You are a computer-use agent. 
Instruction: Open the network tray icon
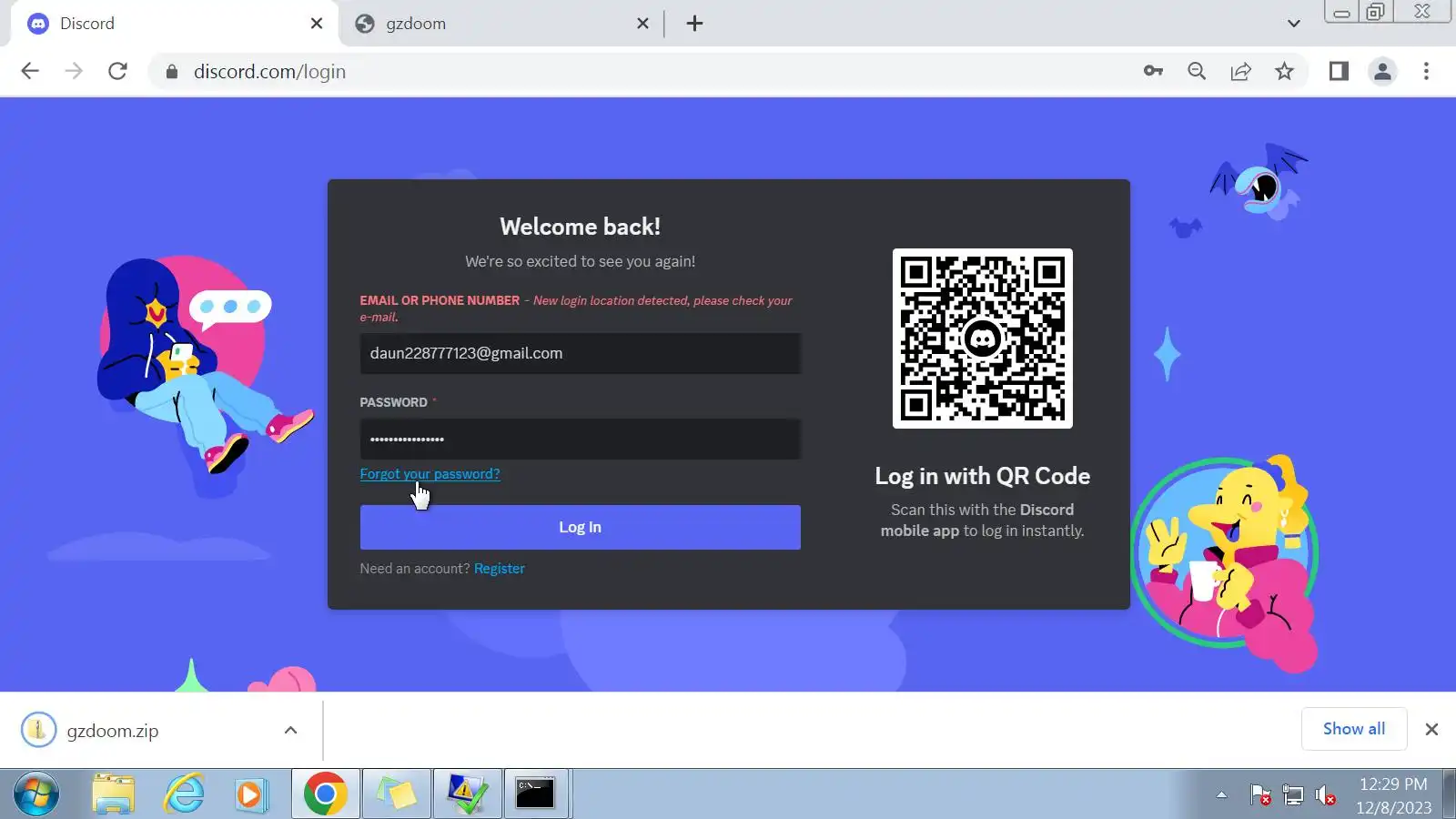(1293, 795)
